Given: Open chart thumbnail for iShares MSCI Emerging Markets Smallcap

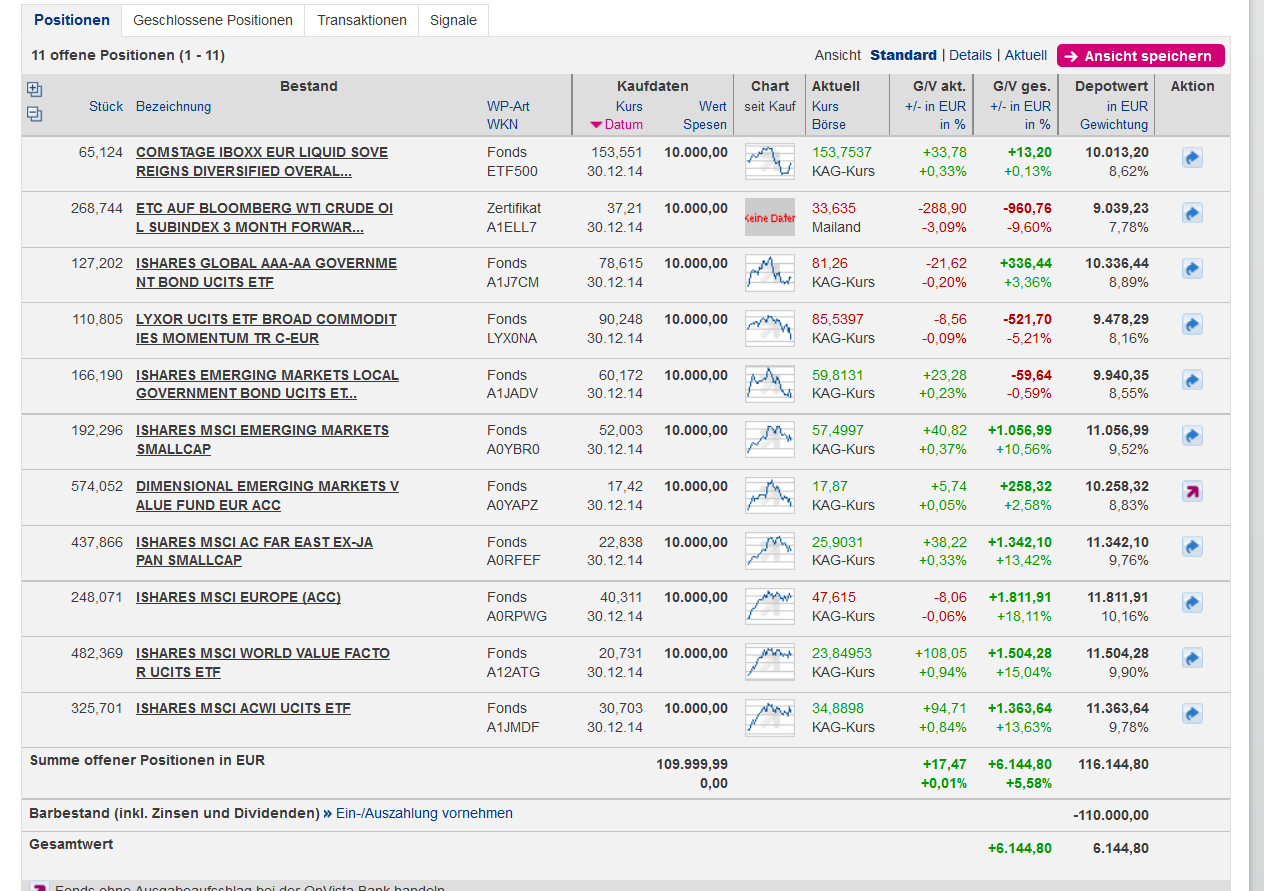Looking at the screenshot, I should (769, 439).
